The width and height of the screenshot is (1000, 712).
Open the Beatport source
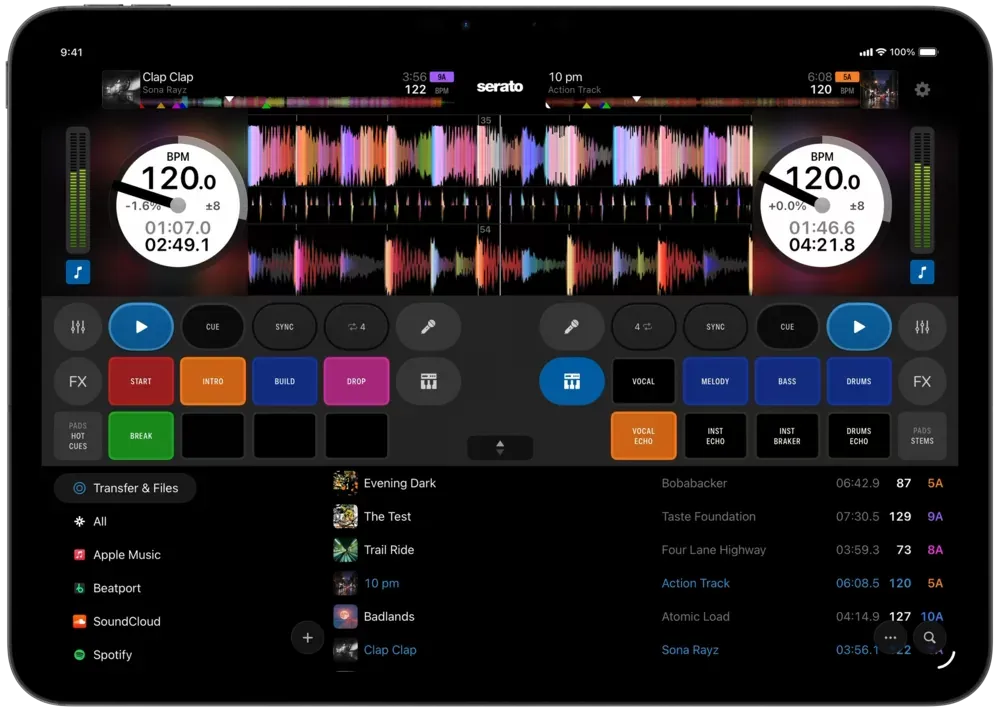(107, 588)
